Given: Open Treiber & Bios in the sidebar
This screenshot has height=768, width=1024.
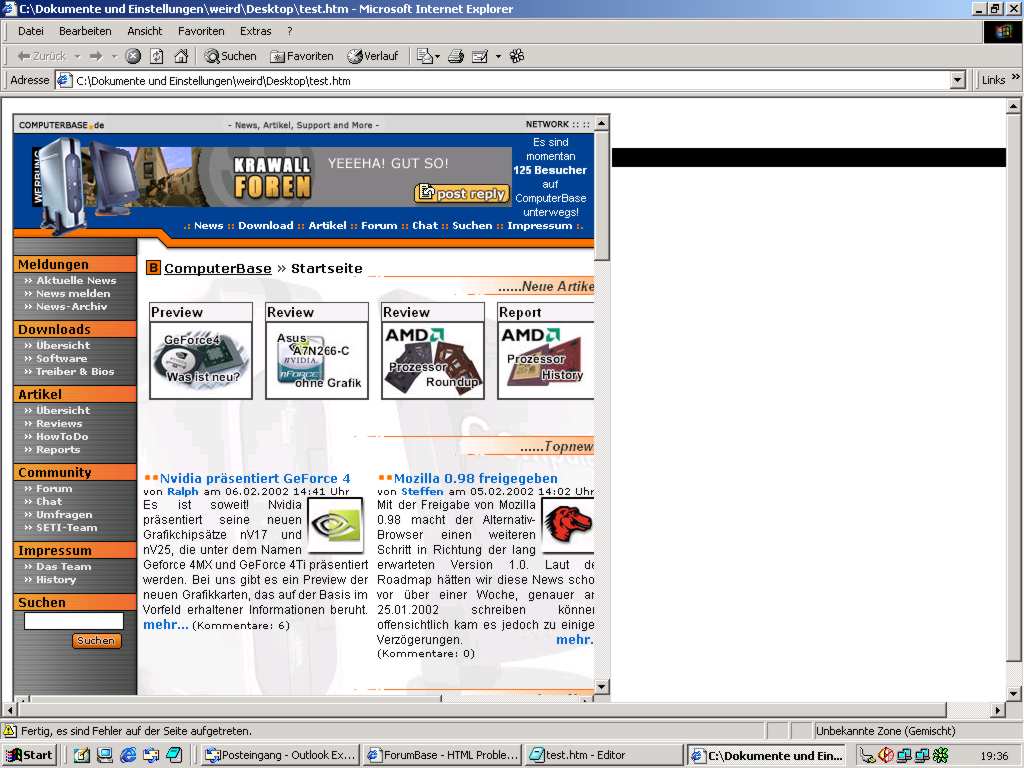Looking at the screenshot, I should click(74, 372).
